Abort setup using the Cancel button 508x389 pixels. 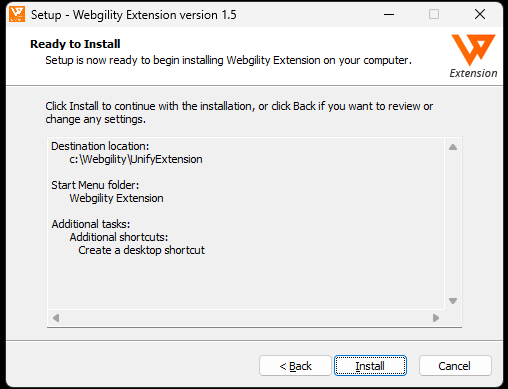tap(455, 366)
